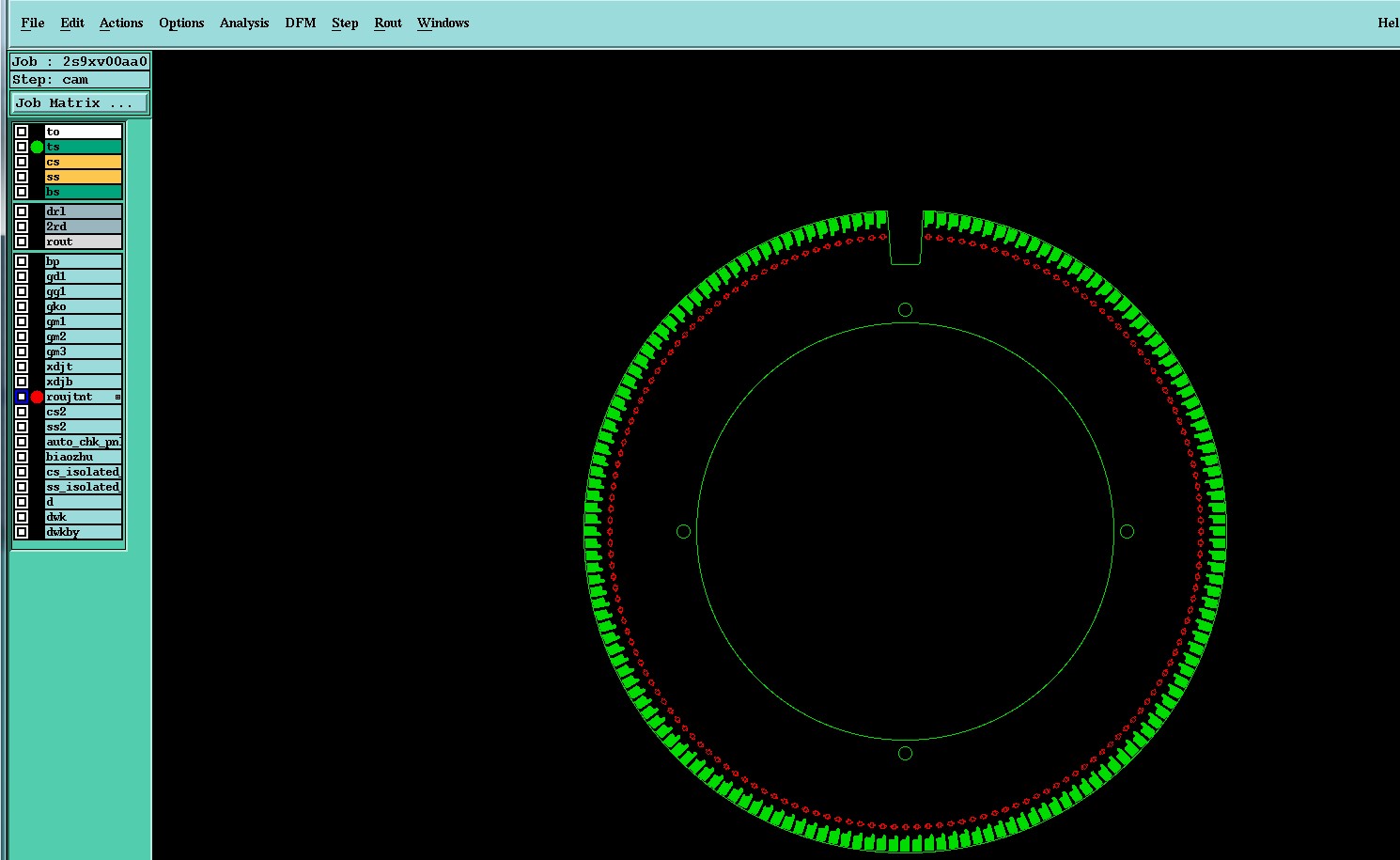Select the layer named gm3
1400x860 pixels.
(x=84, y=352)
